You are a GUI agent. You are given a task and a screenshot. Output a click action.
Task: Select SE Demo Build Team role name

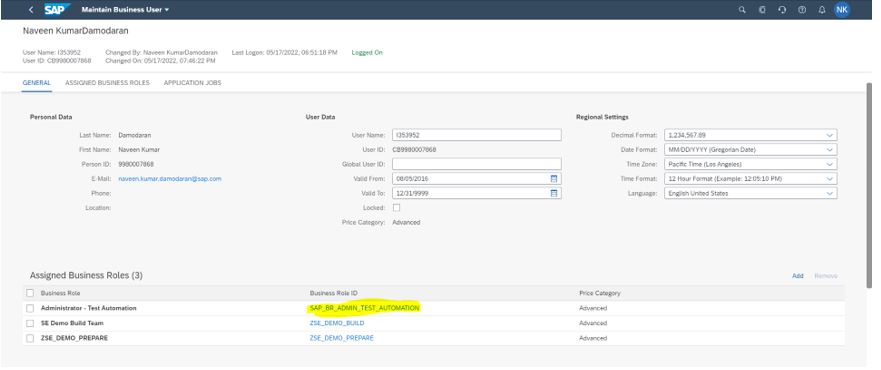72,323
